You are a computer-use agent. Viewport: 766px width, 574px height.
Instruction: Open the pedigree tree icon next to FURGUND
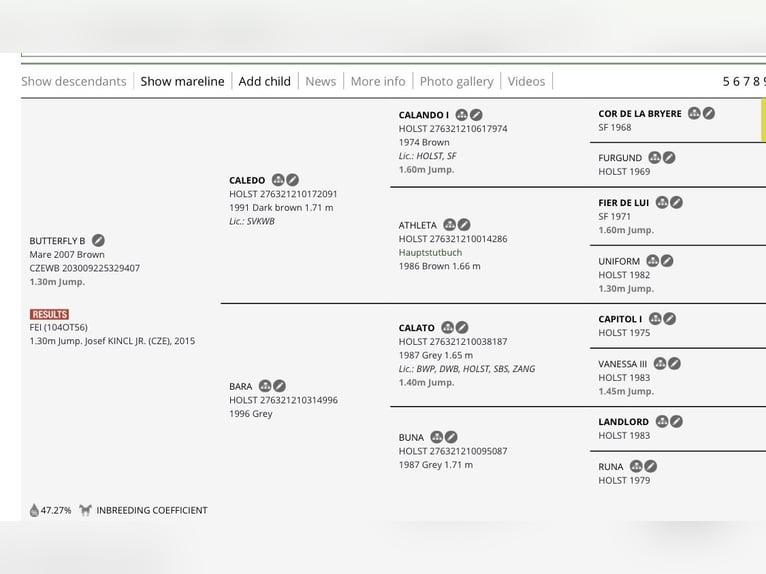(655, 158)
